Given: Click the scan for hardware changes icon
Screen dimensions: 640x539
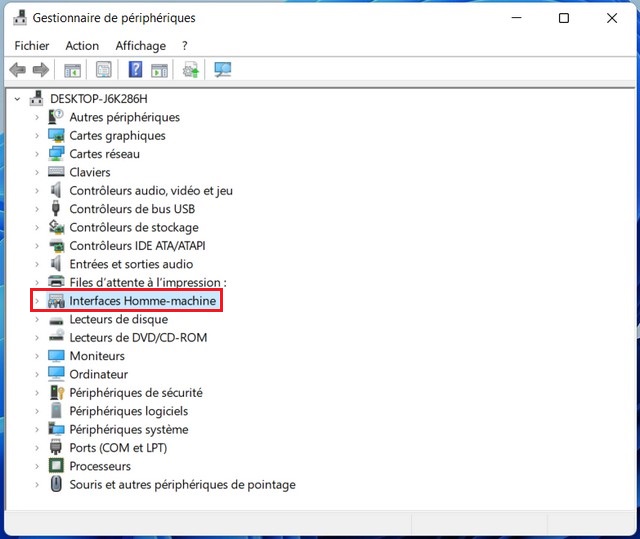Looking at the screenshot, I should [x=222, y=70].
